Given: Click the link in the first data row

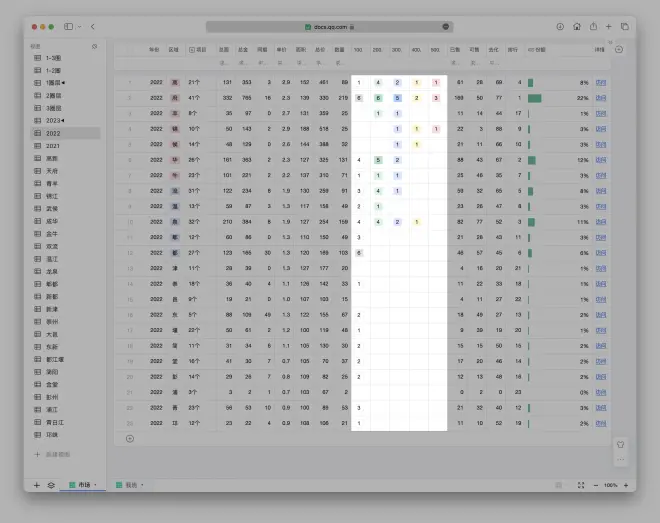Looking at the screenshot, I should tap(600, 83).
